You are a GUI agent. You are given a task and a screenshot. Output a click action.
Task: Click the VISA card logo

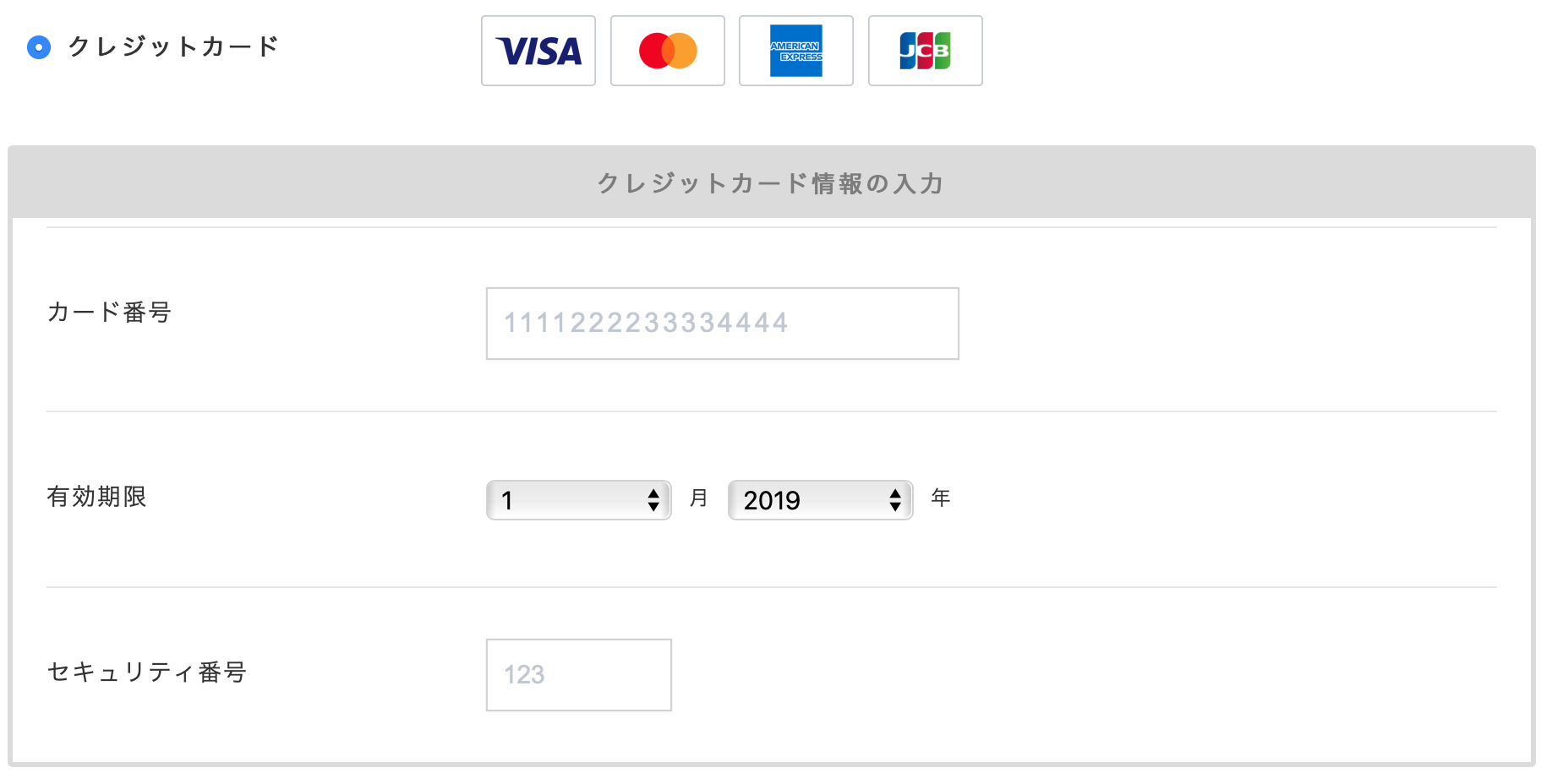click(538, 51)
